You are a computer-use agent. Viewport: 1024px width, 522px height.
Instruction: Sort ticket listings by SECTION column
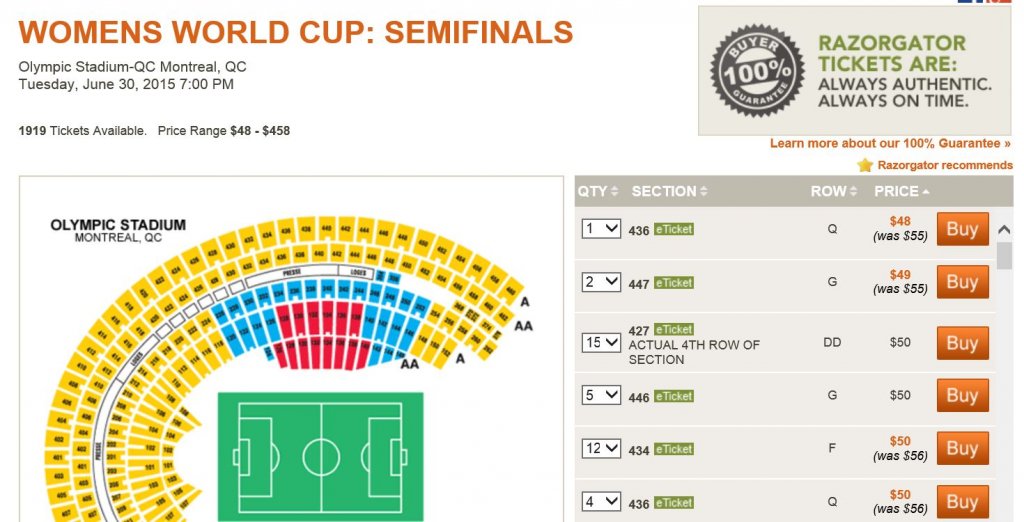pyautogui.click(x=669, y=191)
